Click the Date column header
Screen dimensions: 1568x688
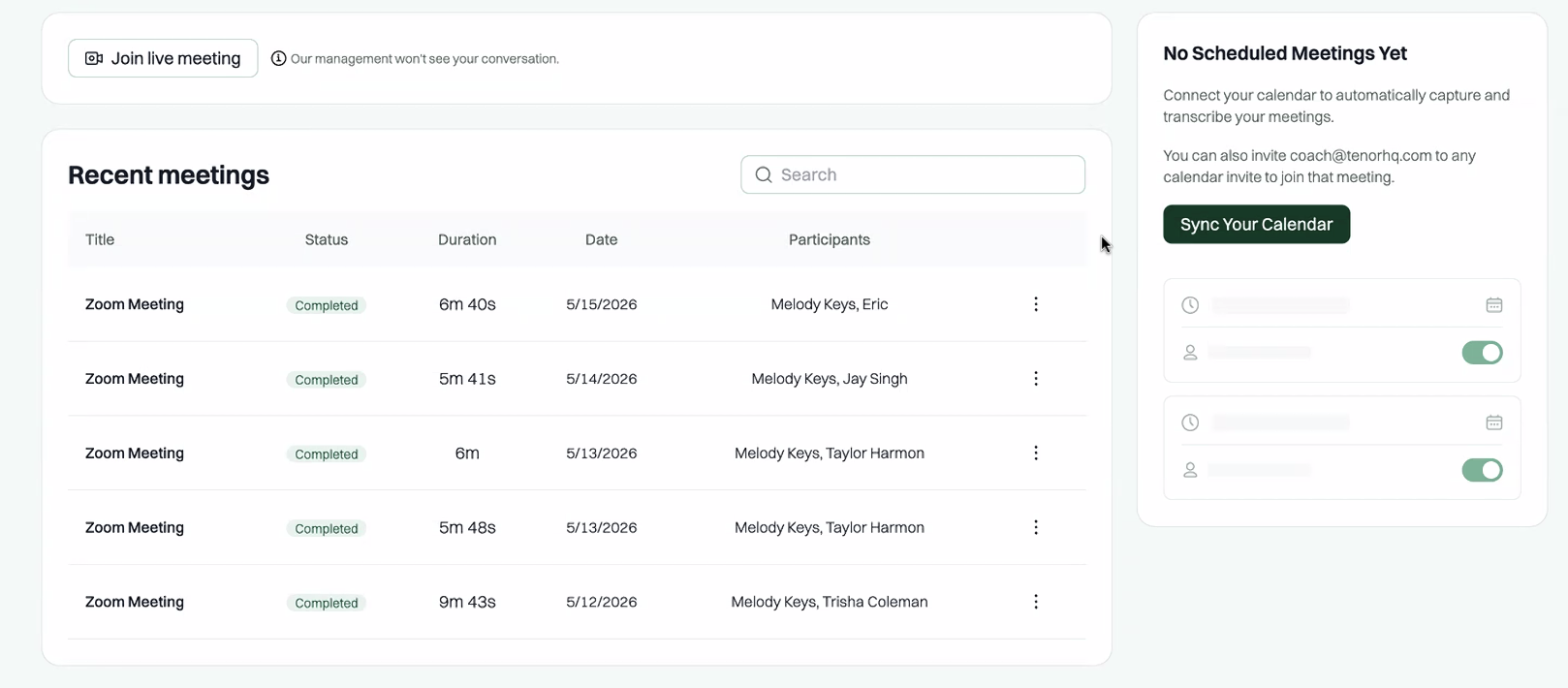[601, 239]
